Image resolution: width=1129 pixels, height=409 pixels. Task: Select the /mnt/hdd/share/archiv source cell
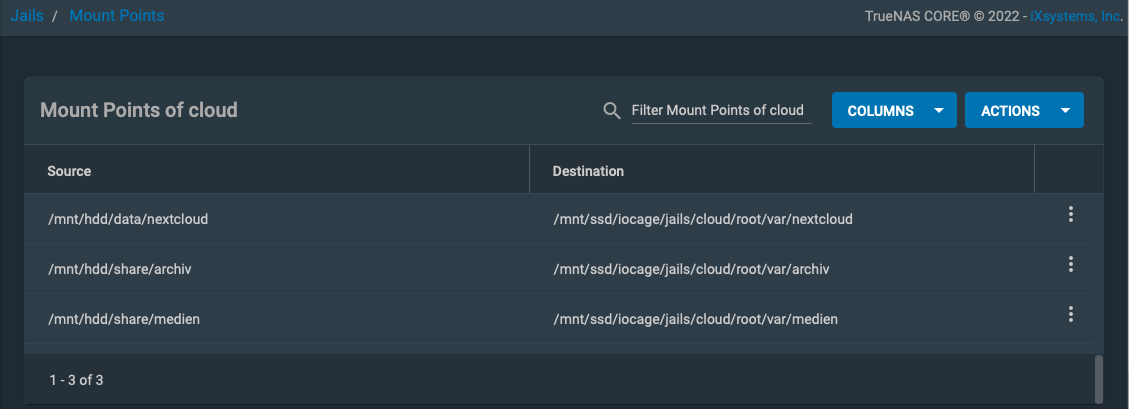coord(119,269)
